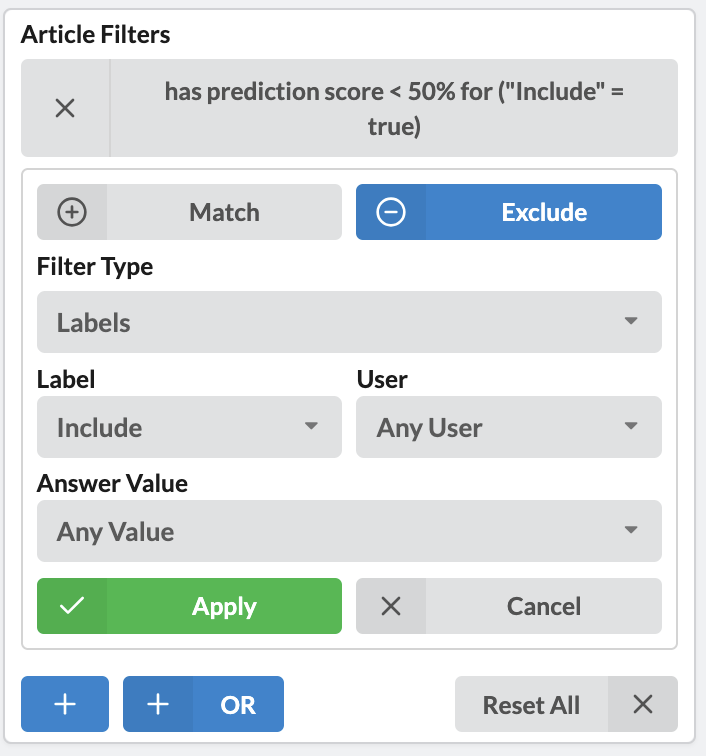The image size is (706, 756).
Task: Click the X icon beside Cancel
Action: point(391,606)
